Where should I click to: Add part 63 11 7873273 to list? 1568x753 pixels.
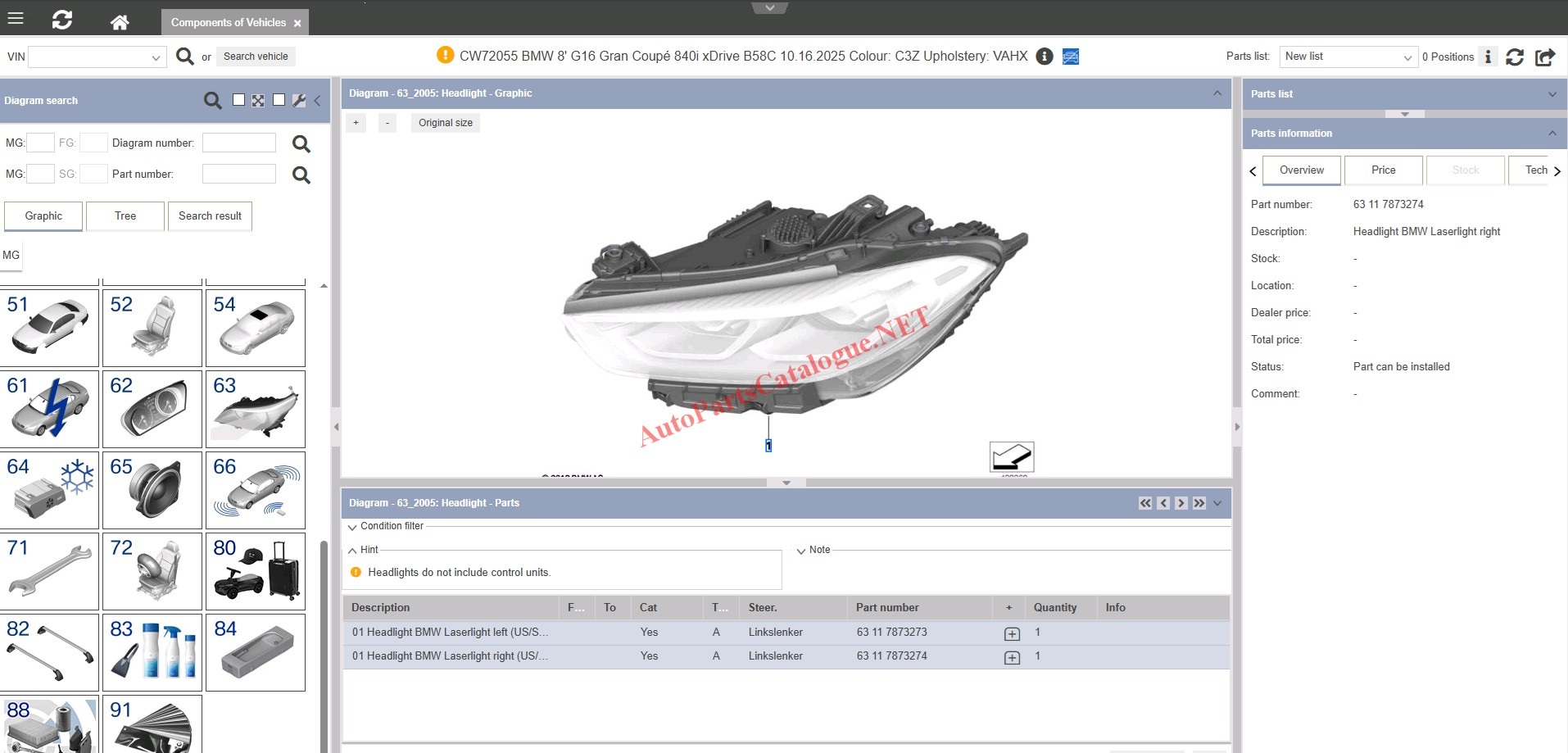1012,633
